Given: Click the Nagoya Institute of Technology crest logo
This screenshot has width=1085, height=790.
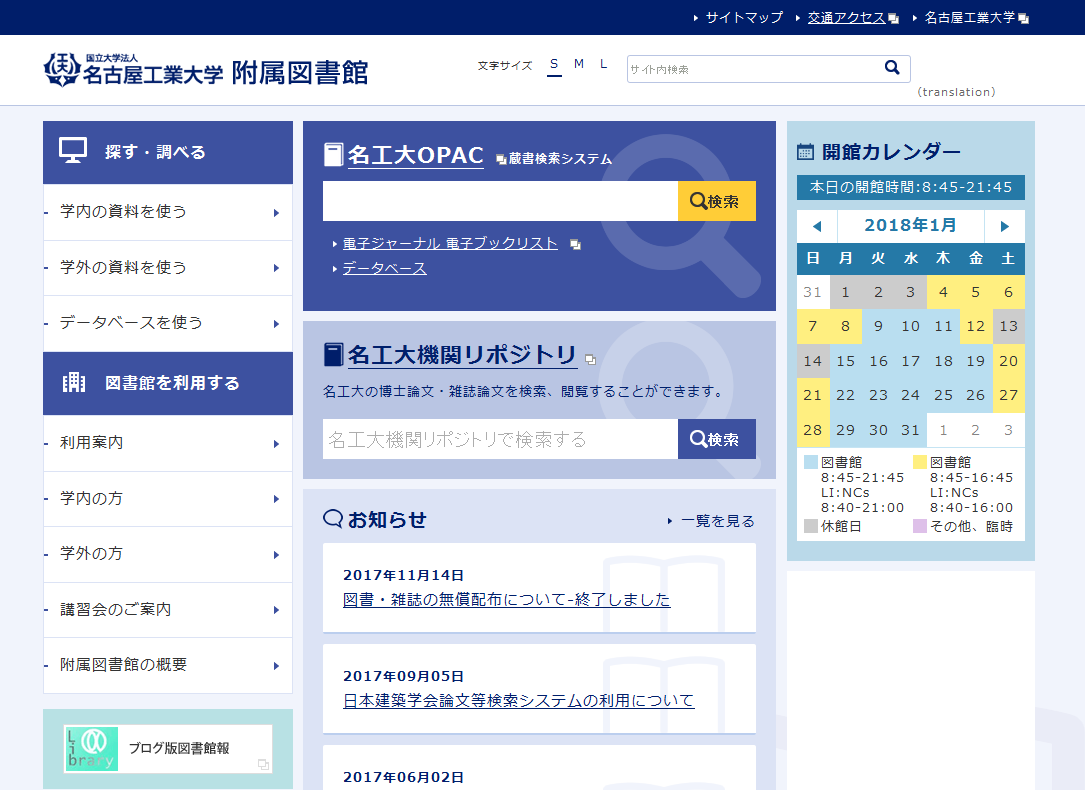Looking at the screenshot, I should click(62, 70).
